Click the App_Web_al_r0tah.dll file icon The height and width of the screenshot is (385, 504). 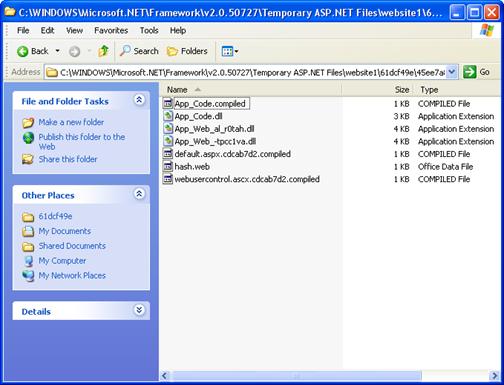coord(168,129)
